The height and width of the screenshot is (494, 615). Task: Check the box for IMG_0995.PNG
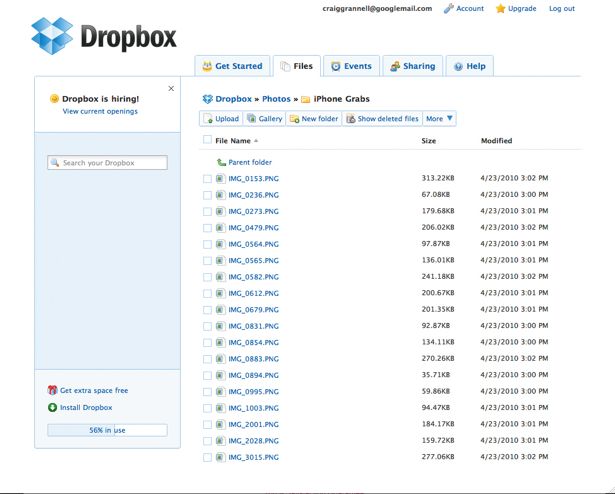point(207,392)
